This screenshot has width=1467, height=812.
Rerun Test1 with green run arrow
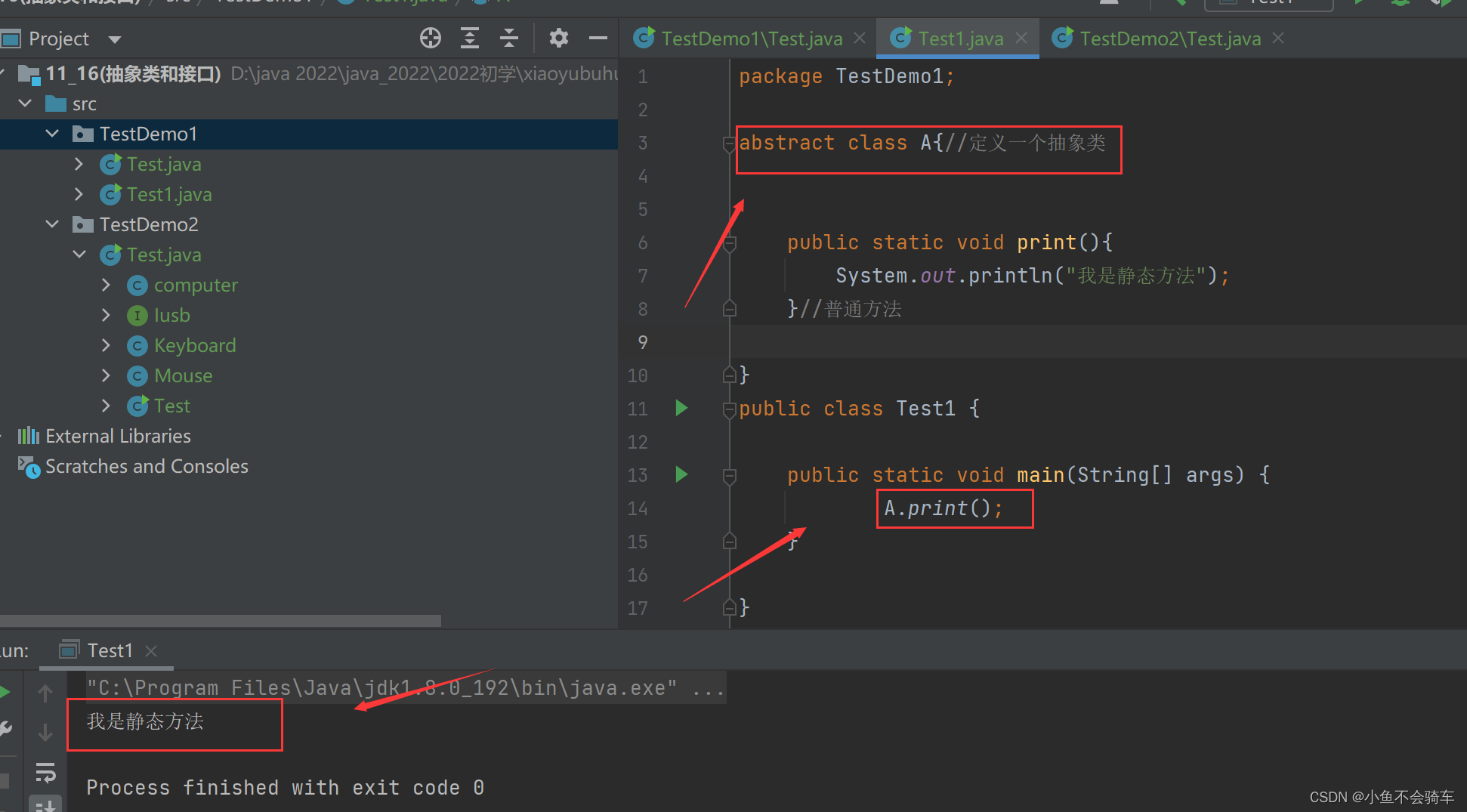[5, 692]
